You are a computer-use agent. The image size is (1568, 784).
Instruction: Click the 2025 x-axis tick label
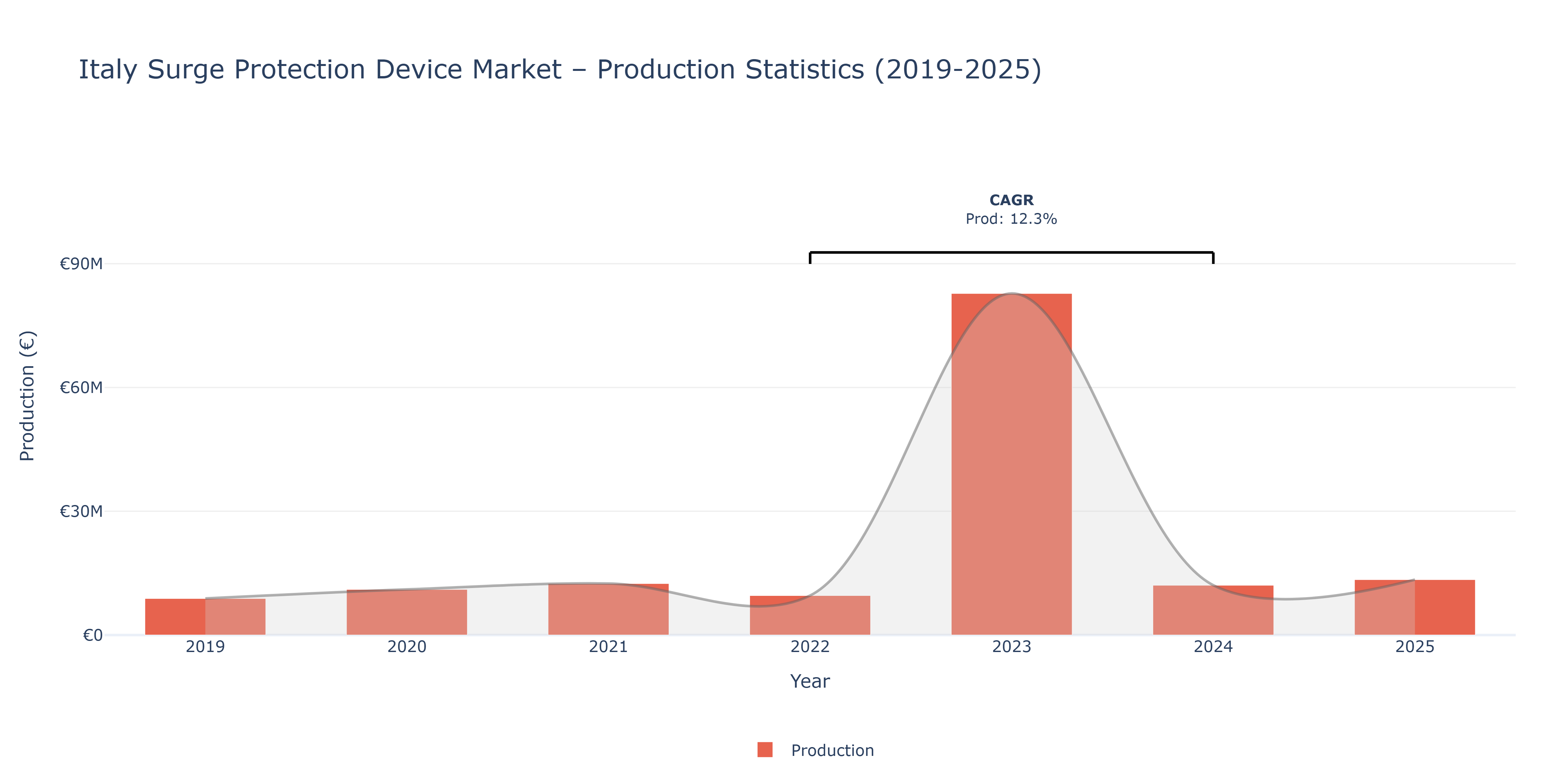point(1414,647)
